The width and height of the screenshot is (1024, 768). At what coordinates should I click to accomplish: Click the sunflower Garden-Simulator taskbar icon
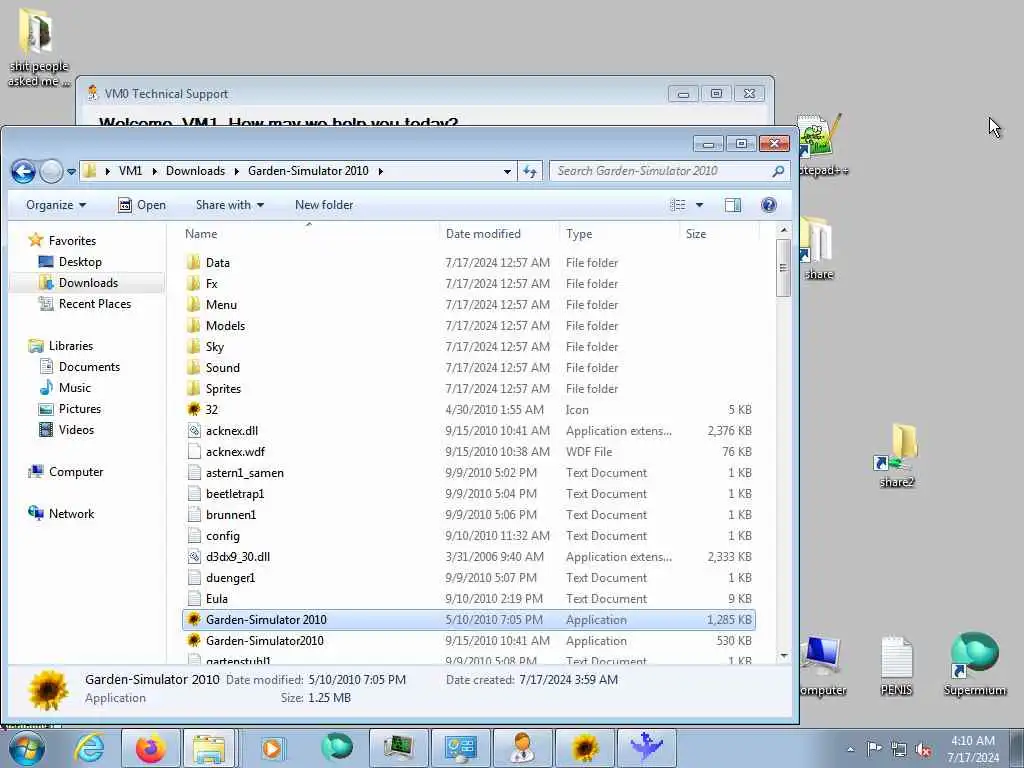click(x=584, y=748)
